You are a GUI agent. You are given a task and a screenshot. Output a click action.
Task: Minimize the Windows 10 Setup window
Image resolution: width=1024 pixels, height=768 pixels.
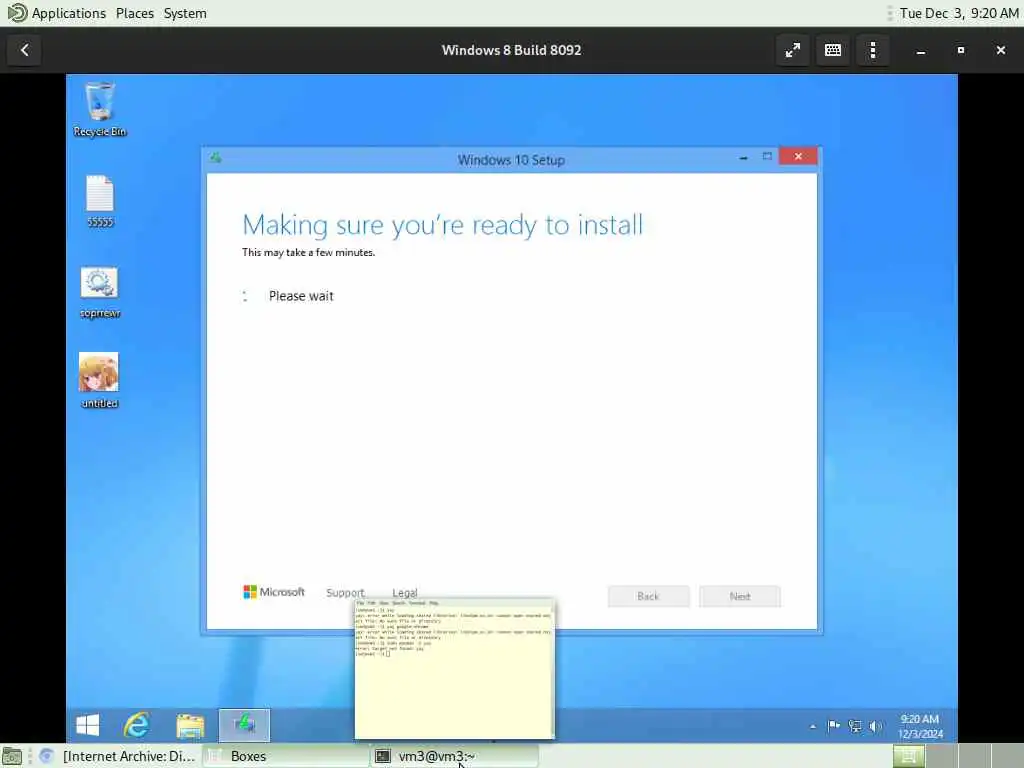pos(743,157)
